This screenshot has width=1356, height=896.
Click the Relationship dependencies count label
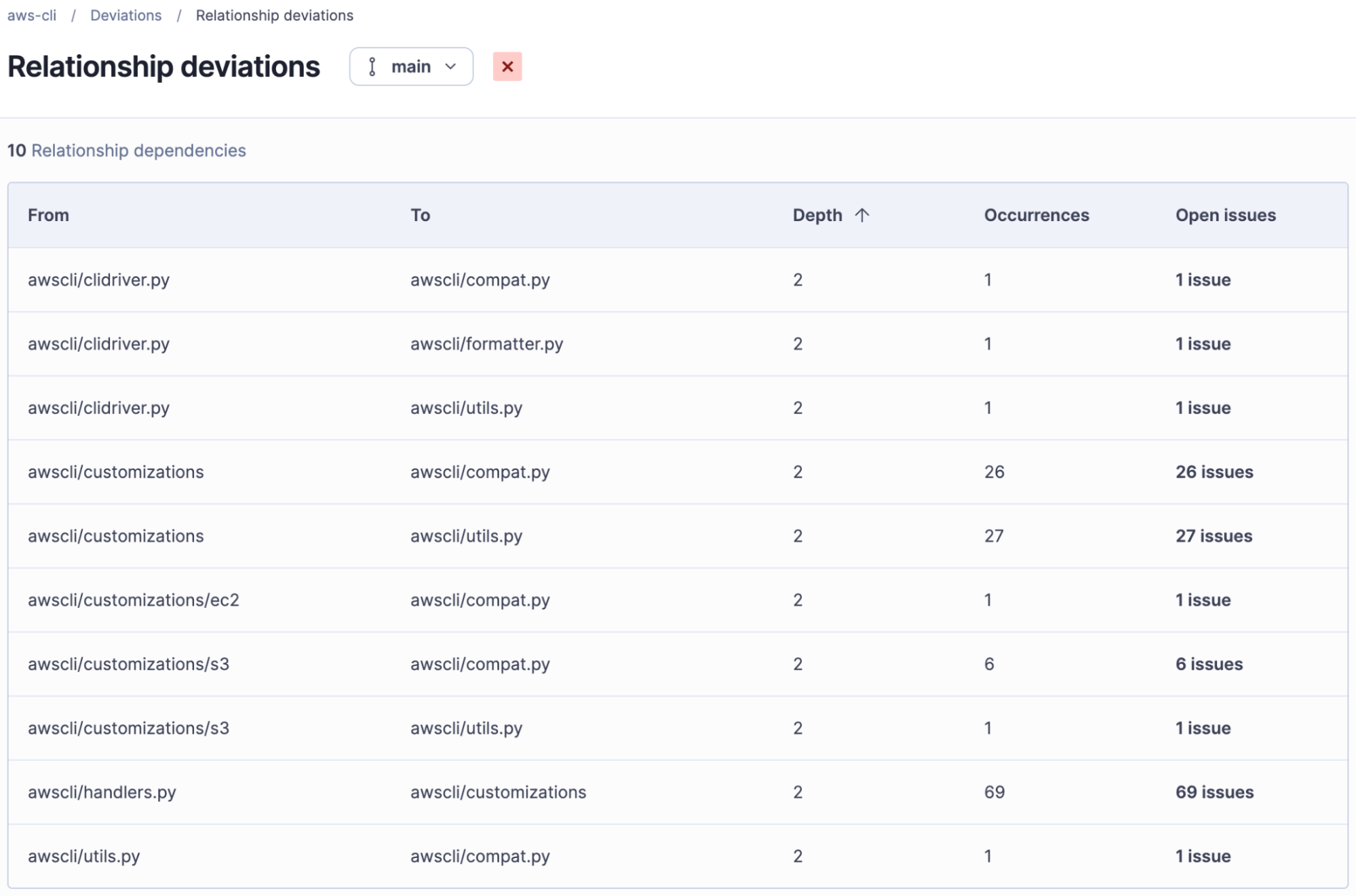click(127, 151)
